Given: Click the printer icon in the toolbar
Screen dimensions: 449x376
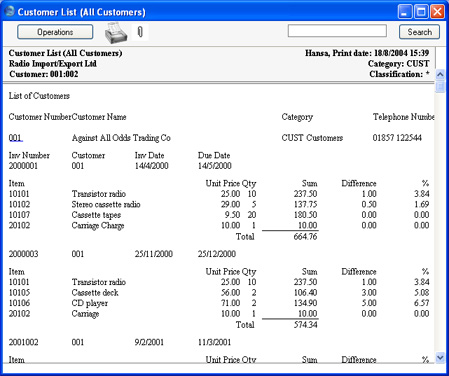Looking at the screenshot, I should pyautogui.click(x=116, y=33).
